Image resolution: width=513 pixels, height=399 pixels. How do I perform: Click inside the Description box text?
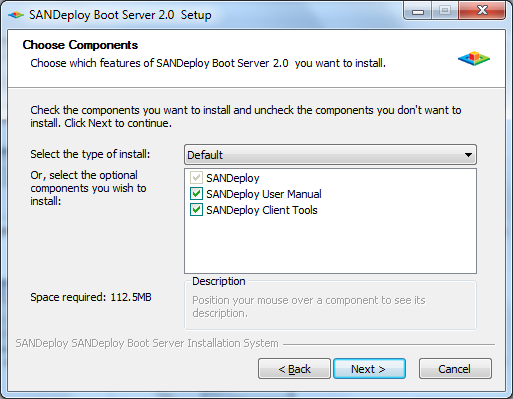point(309,307)
